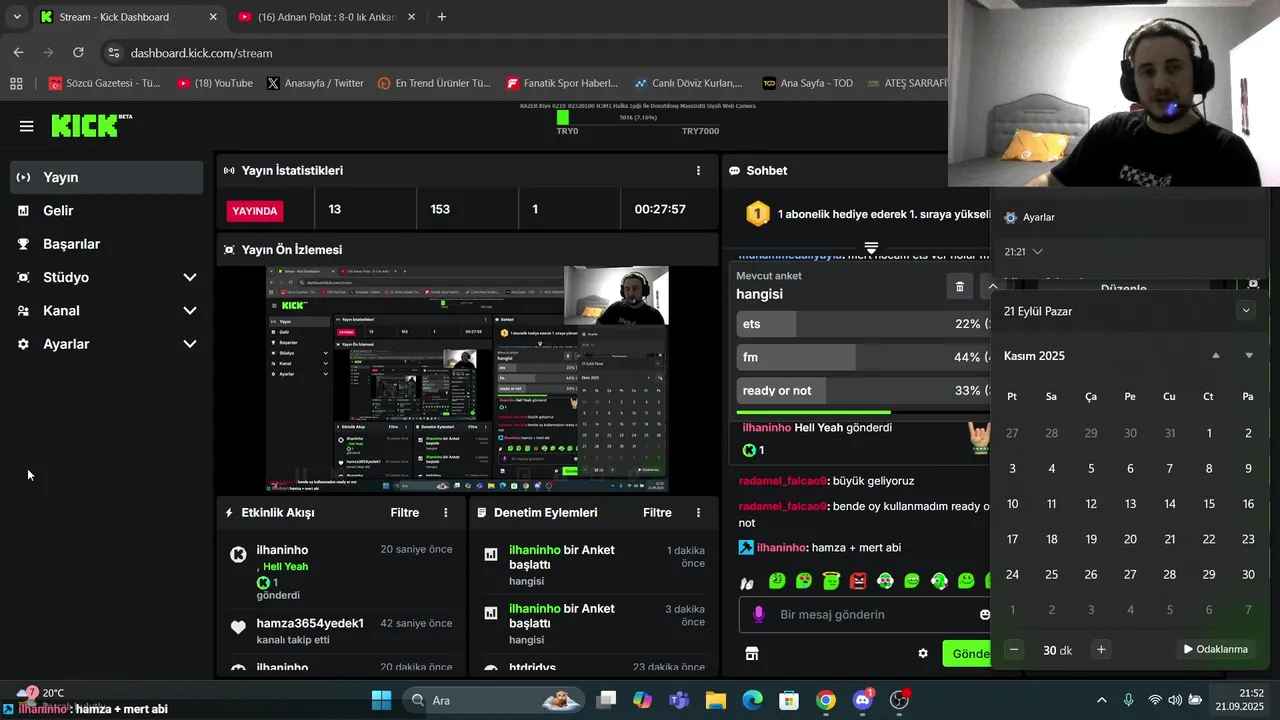Decrease focus time with minus button
The image size is (1280, 720).
tap(1014, 650)
